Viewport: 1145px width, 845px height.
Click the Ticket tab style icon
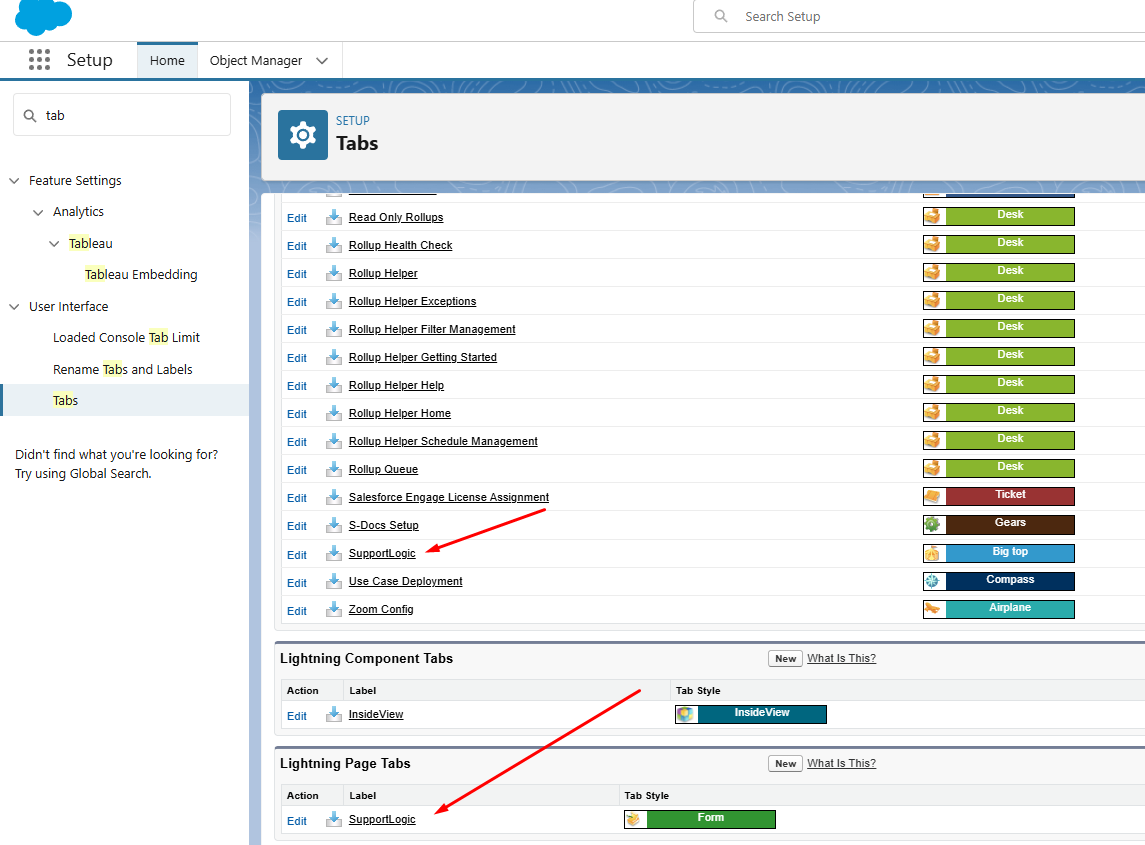click(933, 496)
